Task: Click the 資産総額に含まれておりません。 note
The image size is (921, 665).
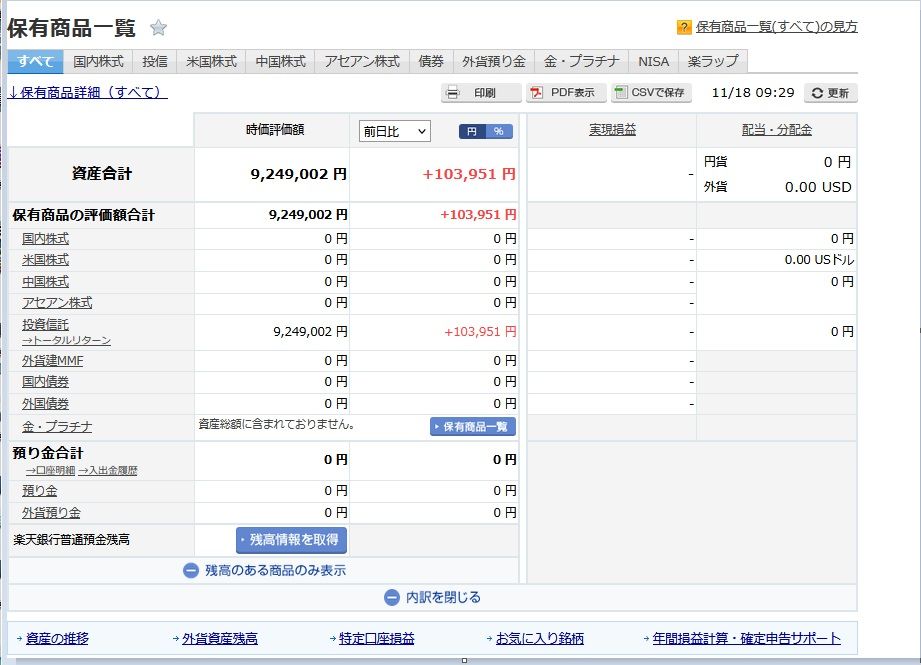Action: (276, 424)
